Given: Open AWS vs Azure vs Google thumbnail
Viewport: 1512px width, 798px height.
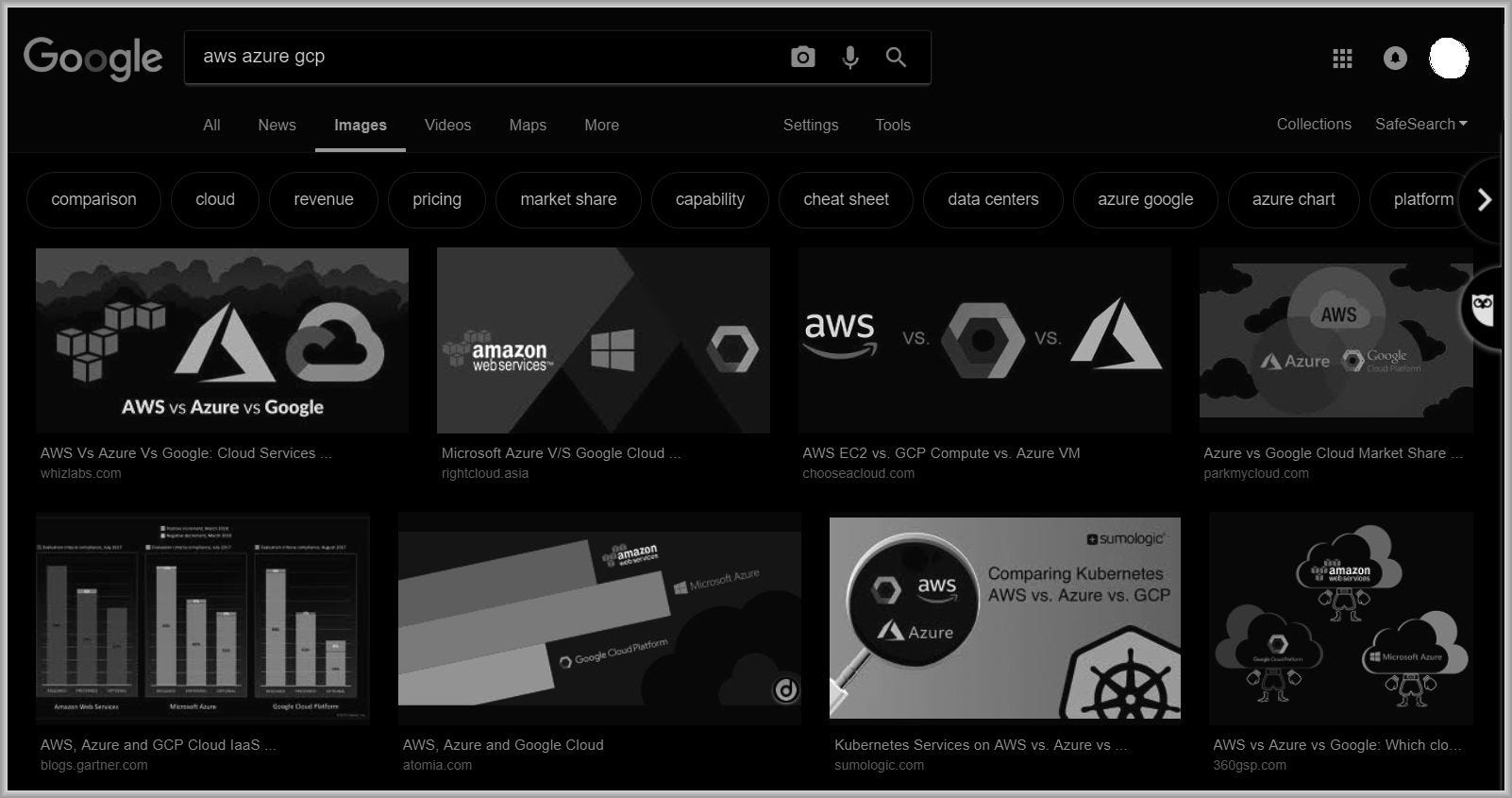Looking at the screenshot, I should click(x=222, y=340).
